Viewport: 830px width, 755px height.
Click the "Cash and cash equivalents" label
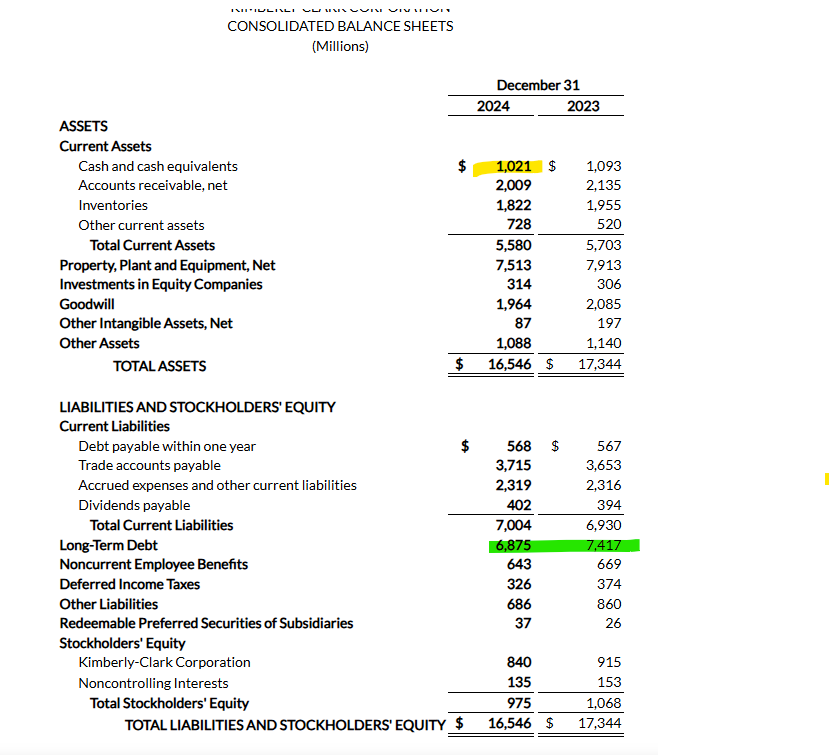(158, 166)
